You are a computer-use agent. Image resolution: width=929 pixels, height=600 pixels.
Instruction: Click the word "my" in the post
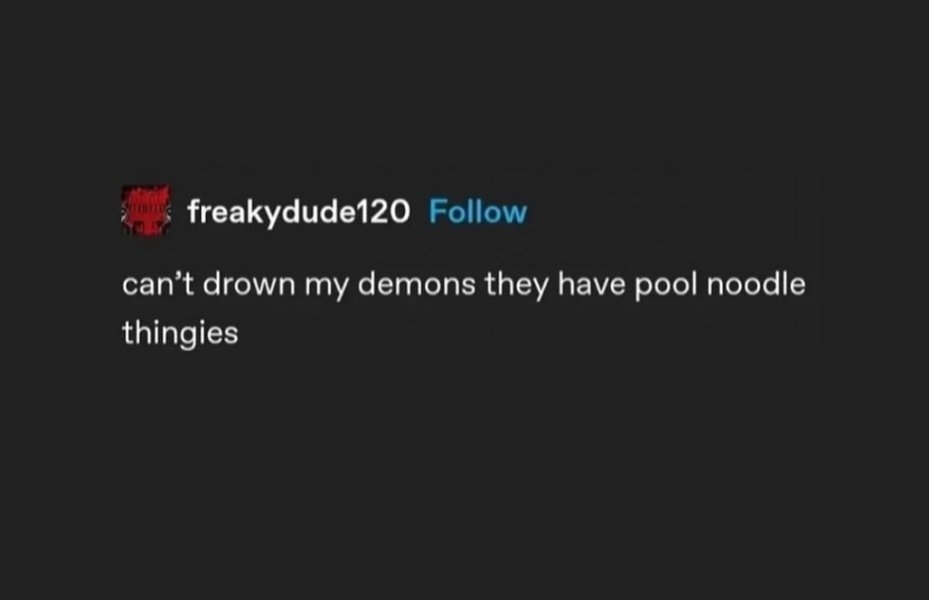pos(326,287)
